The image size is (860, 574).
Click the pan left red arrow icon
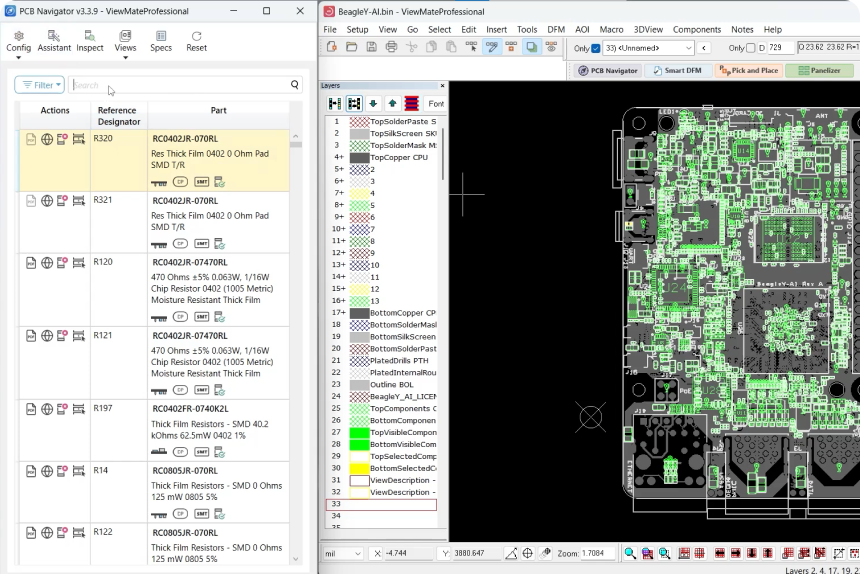tap(720, 554)
